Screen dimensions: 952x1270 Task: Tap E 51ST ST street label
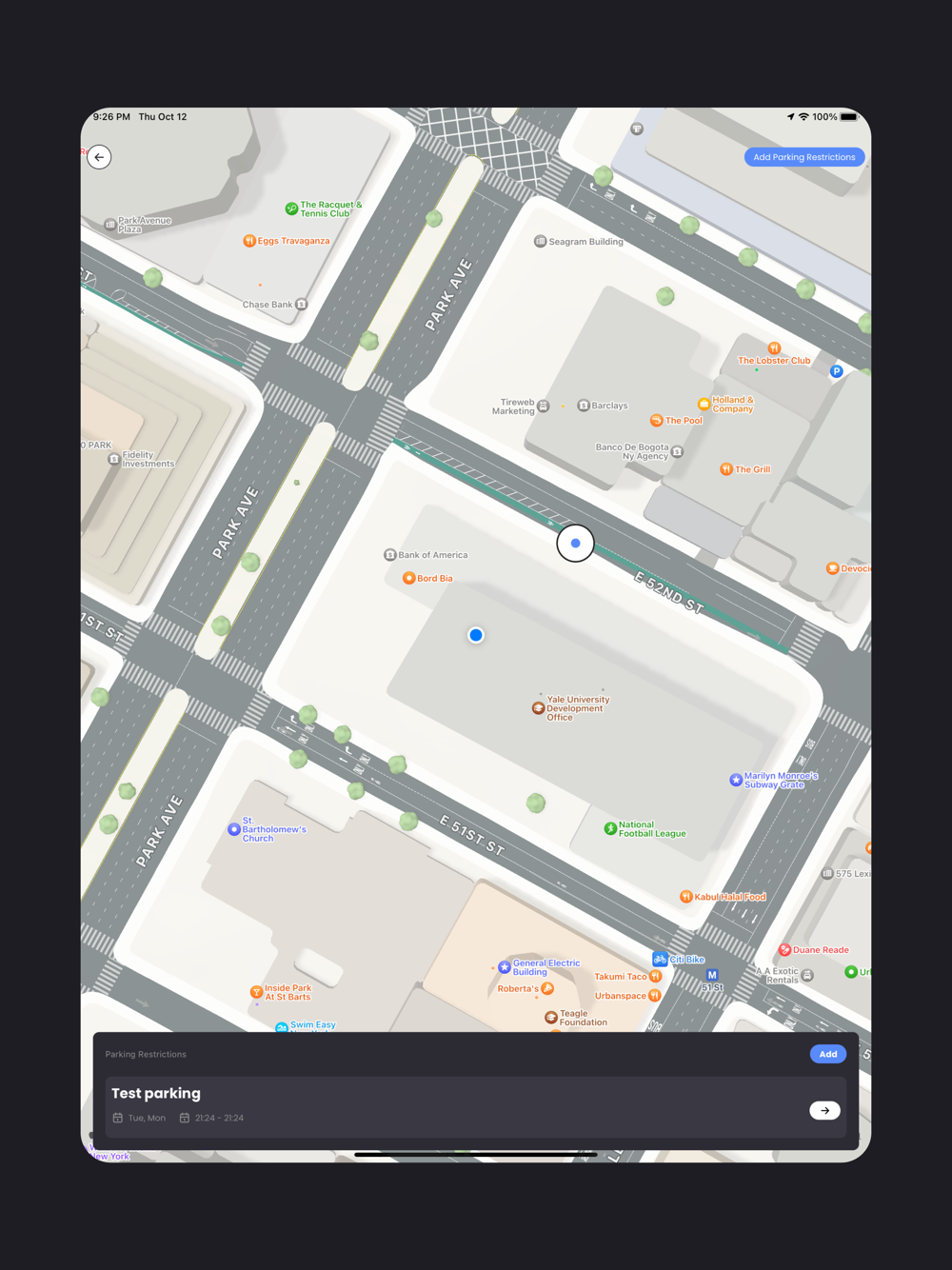[471, 835]
